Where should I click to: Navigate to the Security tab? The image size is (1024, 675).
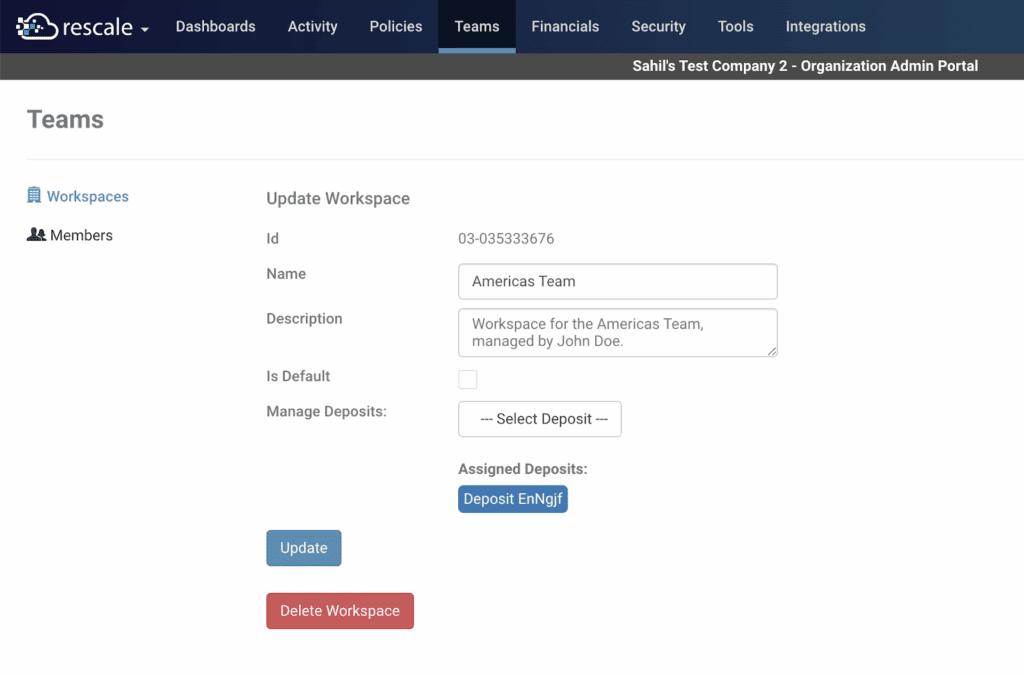pyautogui.click(x=658, y=27)
